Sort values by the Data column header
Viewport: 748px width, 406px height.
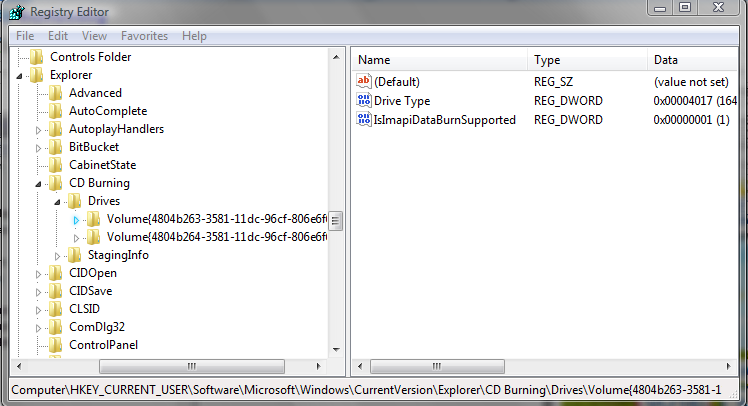tap(693, 60)
